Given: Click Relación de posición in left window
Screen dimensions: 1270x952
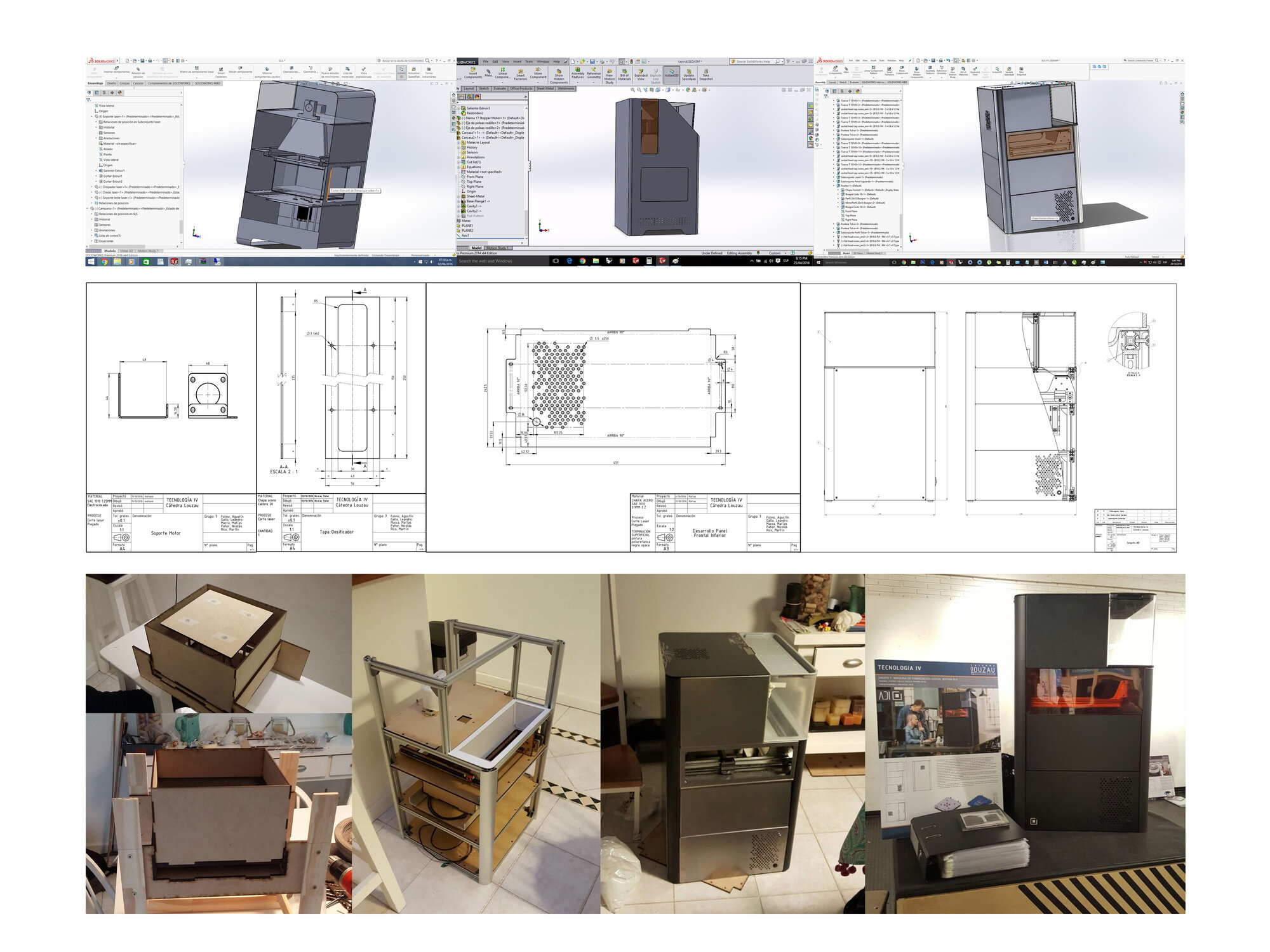Looking at the screenshot, I should [138, 73].
